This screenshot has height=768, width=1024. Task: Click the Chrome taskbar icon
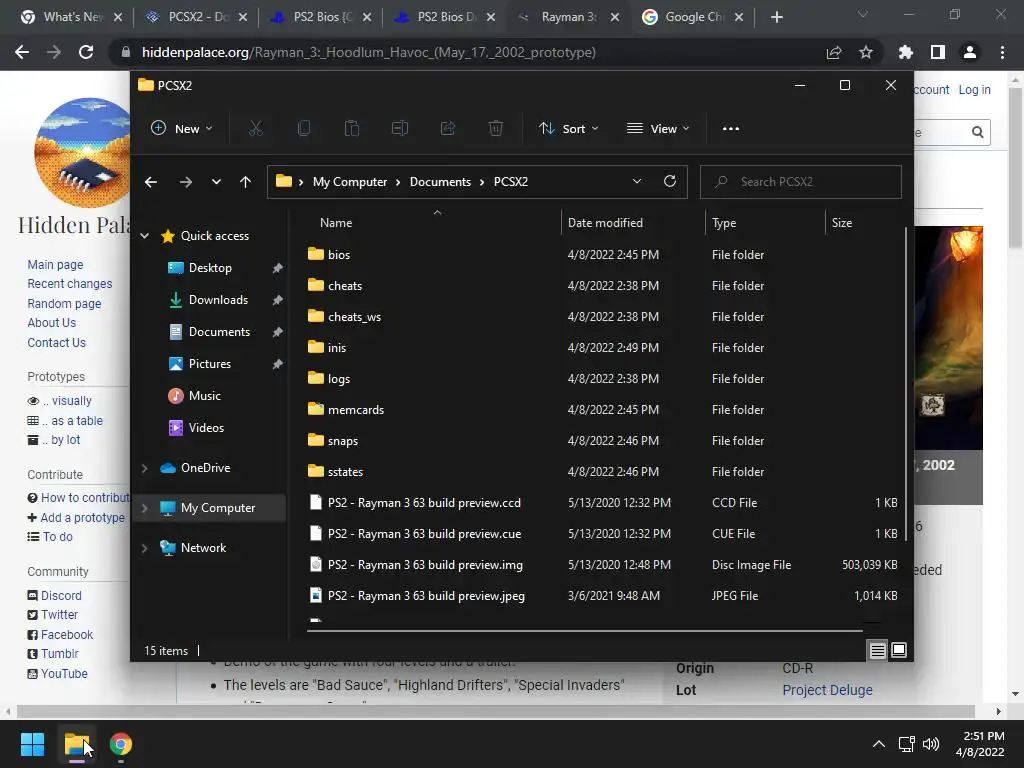[x=121, y=744]
